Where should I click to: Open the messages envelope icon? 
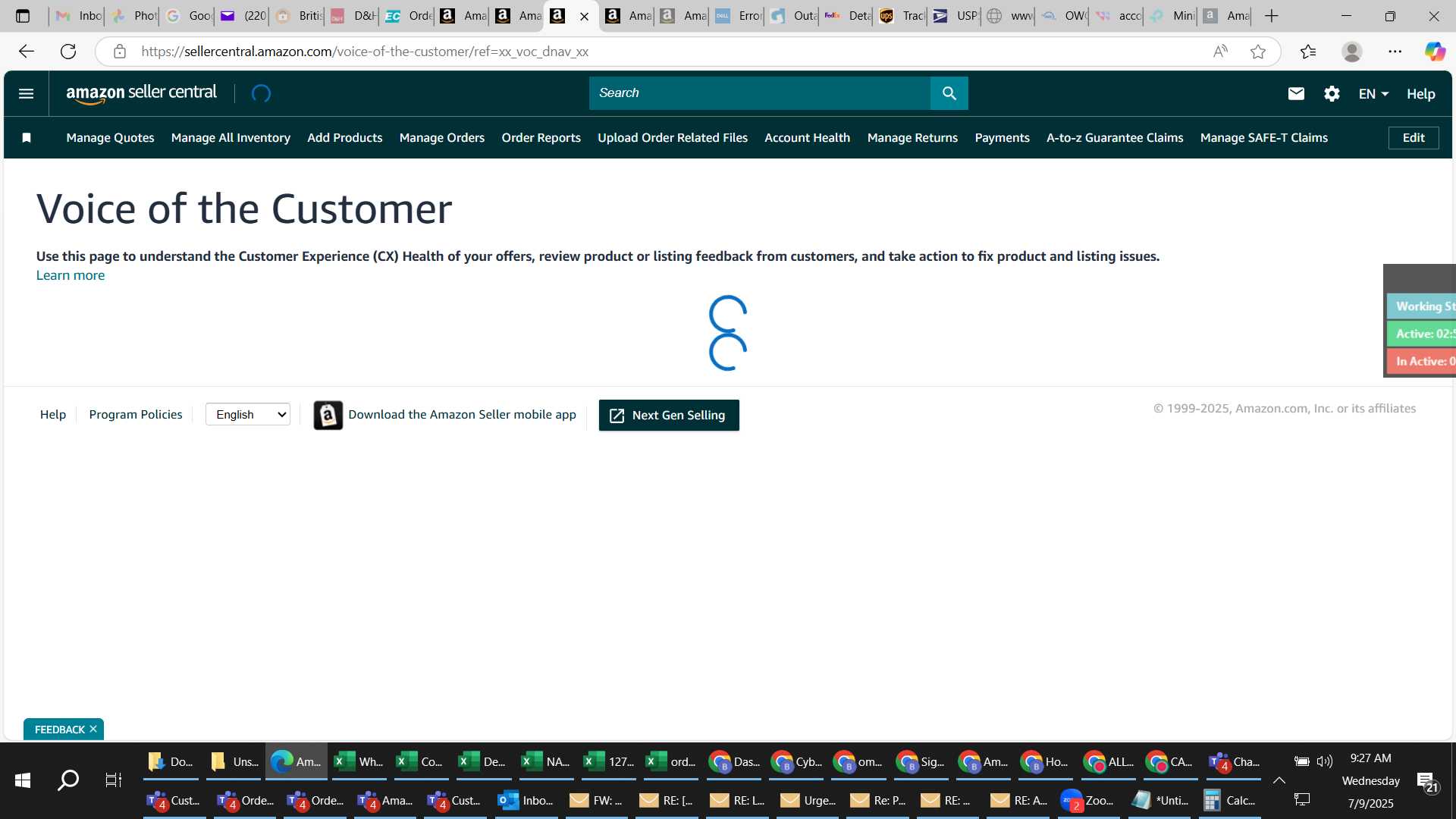(x=1296, y=93)
